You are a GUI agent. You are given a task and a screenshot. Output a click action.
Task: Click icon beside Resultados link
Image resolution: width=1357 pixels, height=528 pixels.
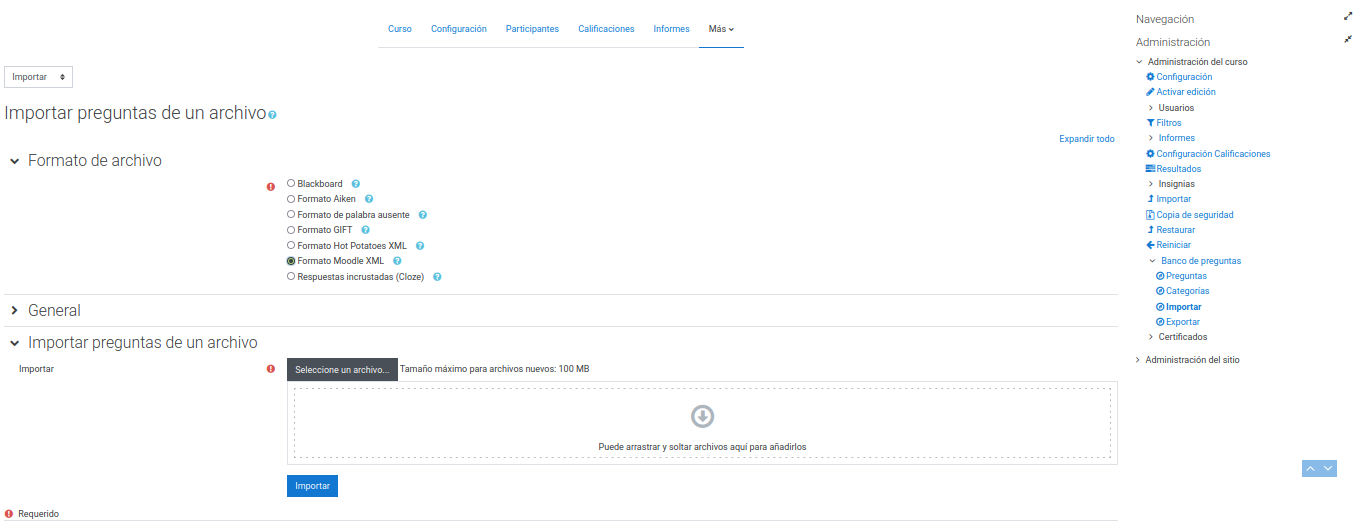1150,169
